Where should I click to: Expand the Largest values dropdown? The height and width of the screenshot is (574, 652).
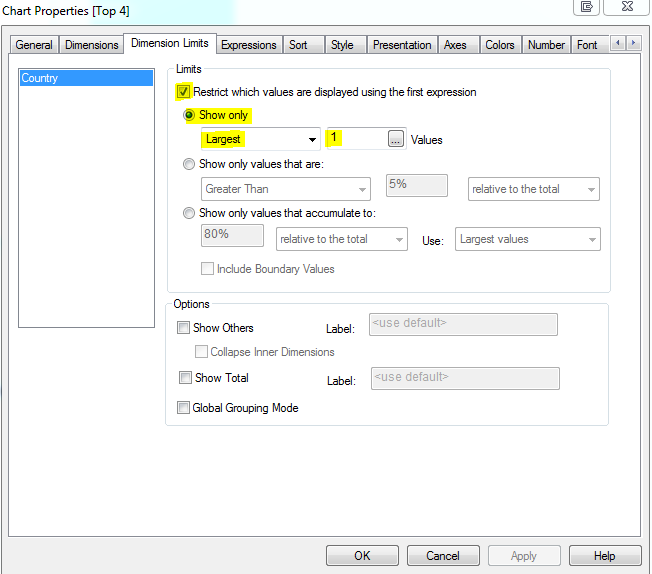(528, 239)
